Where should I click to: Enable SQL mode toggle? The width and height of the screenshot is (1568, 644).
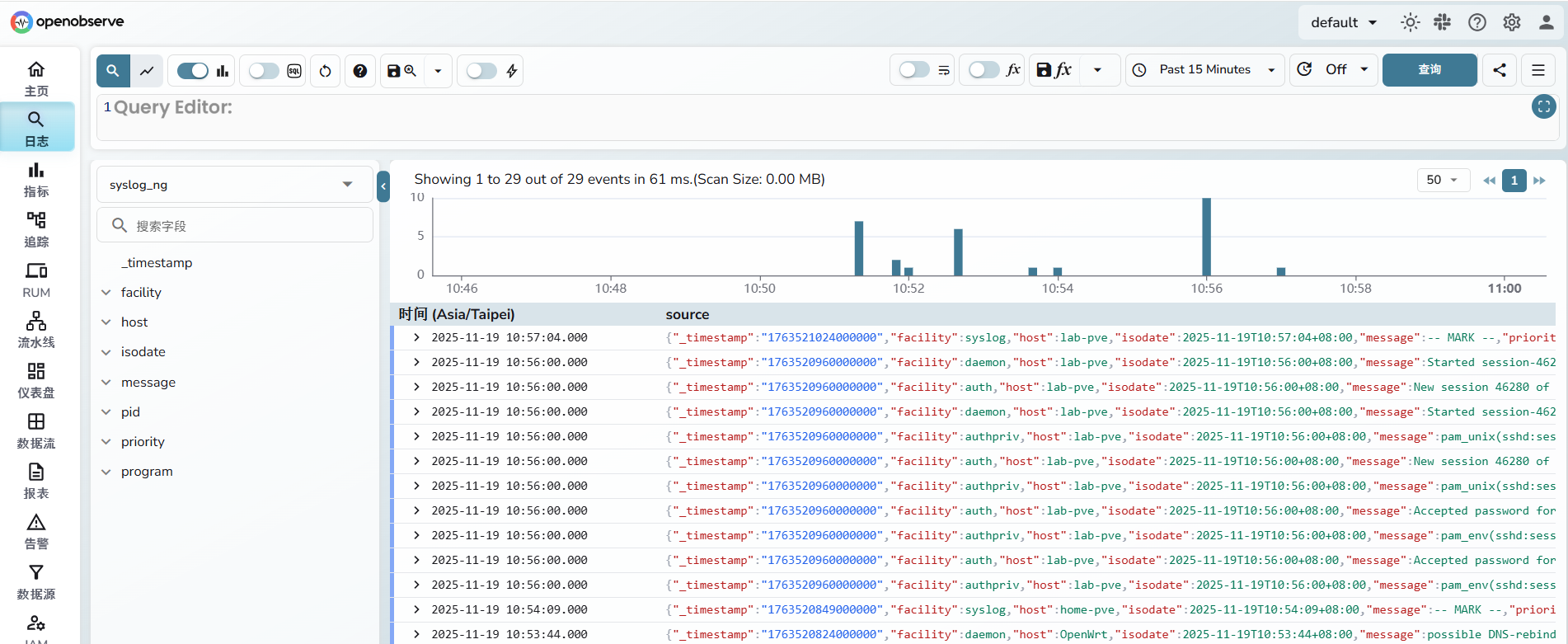pyautogui.click(x=264, y=71)
